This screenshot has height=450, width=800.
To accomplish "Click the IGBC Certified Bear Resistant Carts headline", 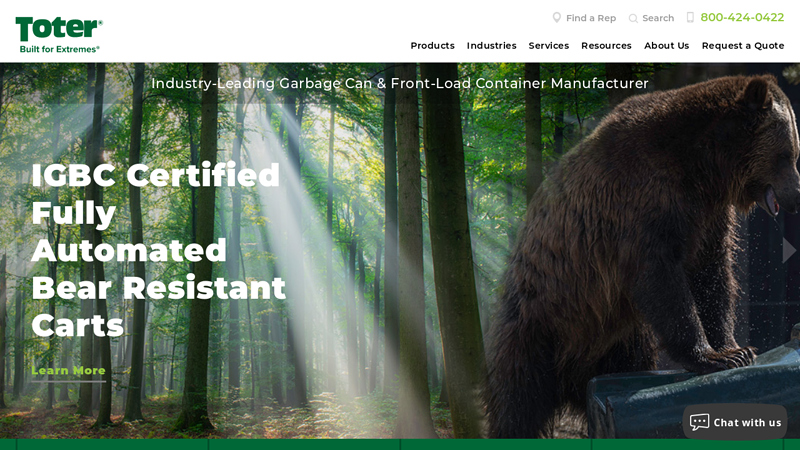I will pos(158,250).
